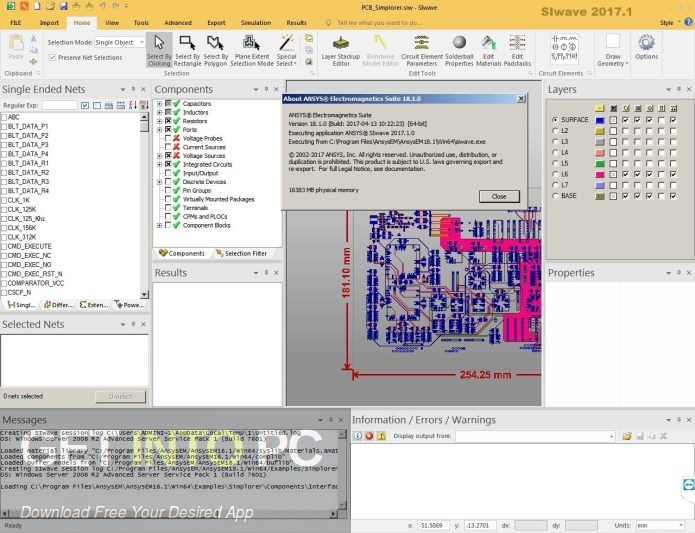The image size is (695, 533).
Task: Switch to the Simulation ribbon tab
Action: pos(256,23)
